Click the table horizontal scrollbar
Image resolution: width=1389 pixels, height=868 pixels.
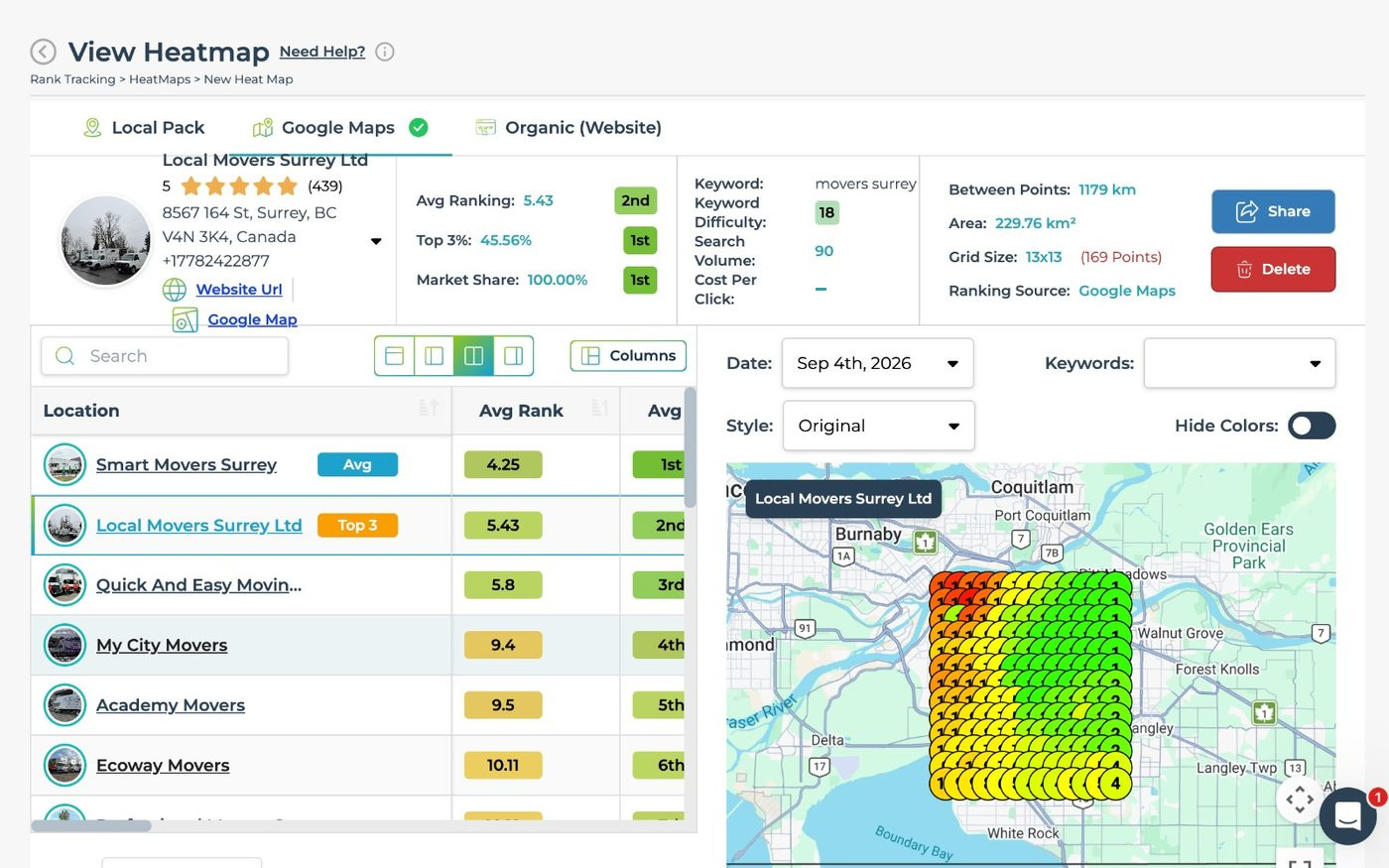coord(91,825)
